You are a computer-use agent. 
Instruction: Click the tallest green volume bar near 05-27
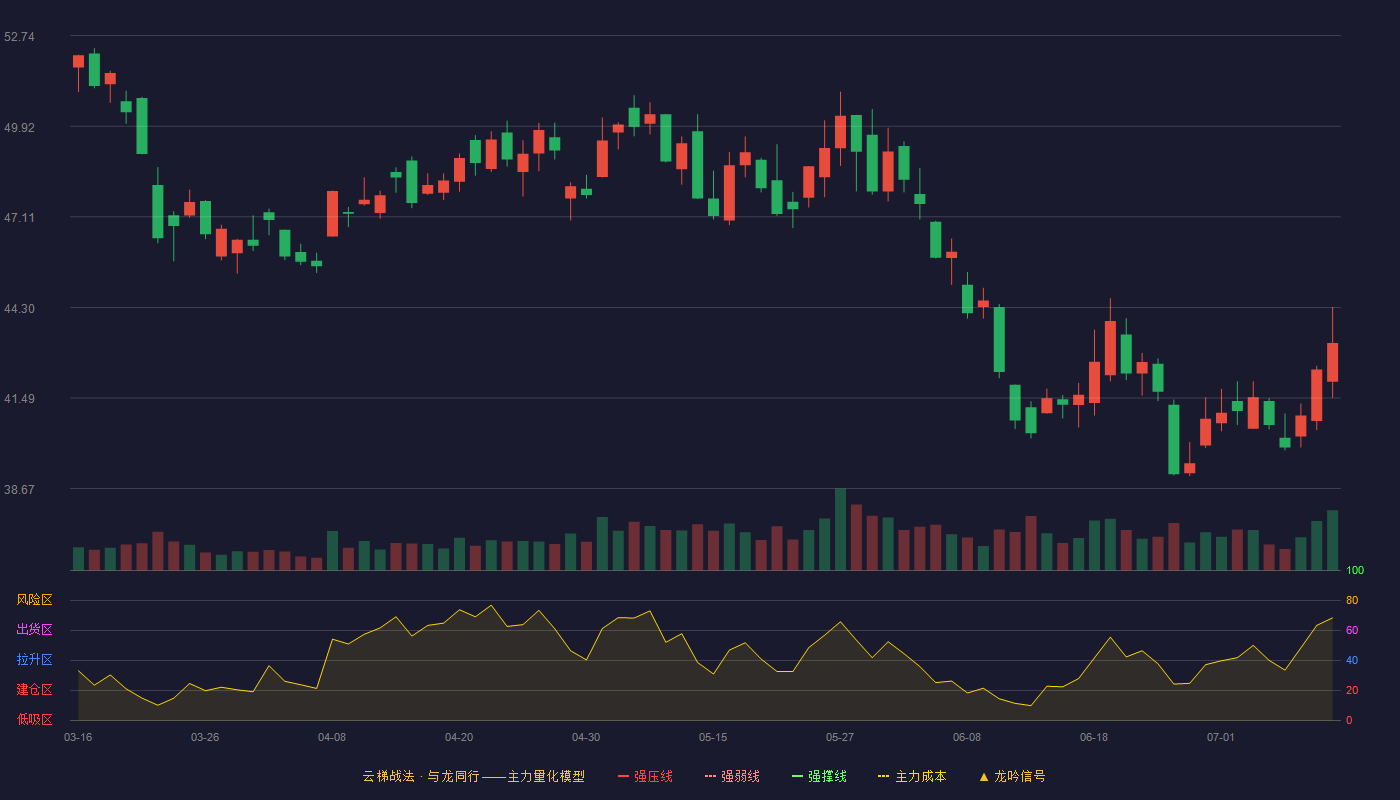pos(840,529)
